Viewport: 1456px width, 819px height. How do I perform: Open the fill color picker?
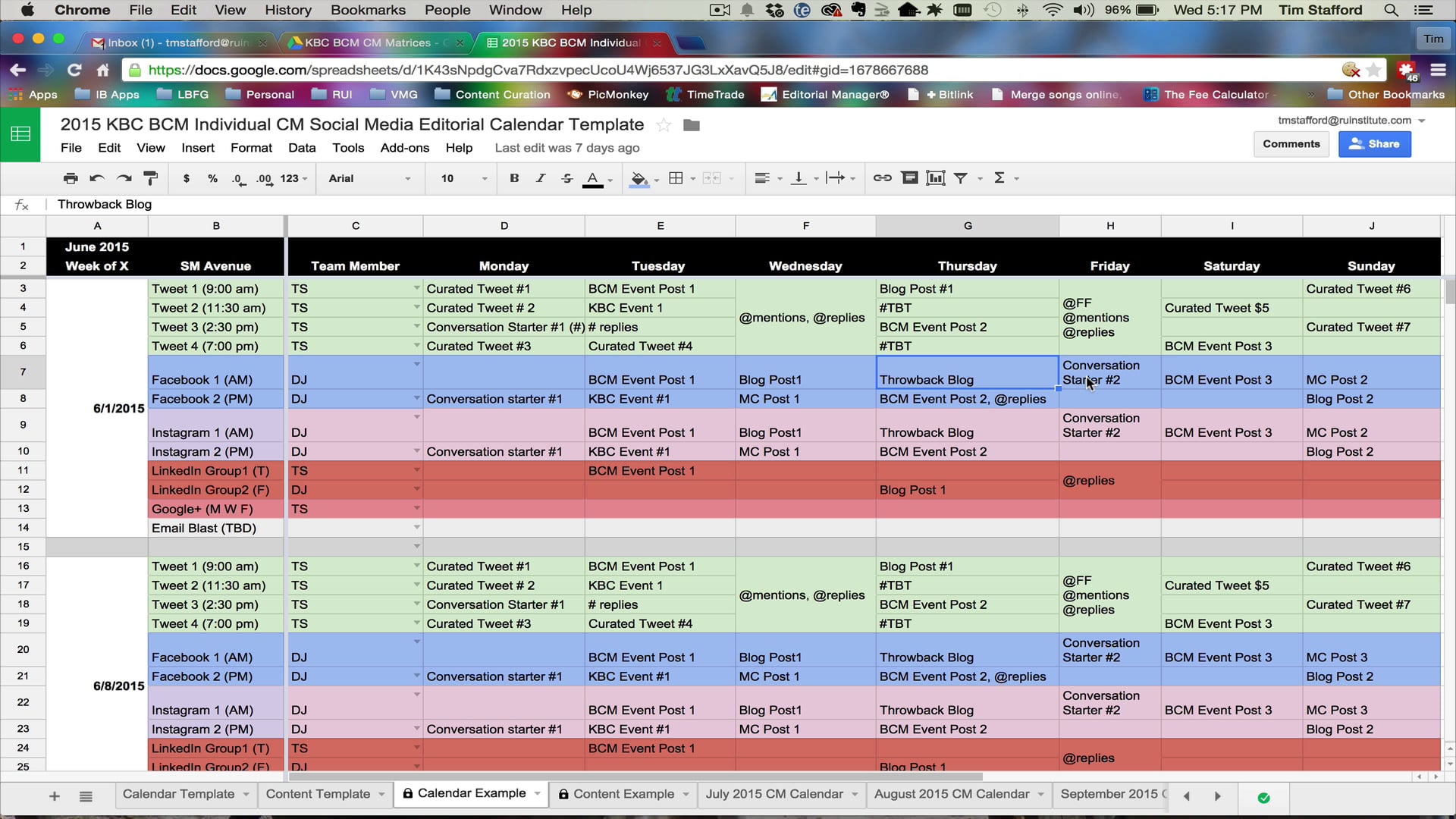pos(639,178)
